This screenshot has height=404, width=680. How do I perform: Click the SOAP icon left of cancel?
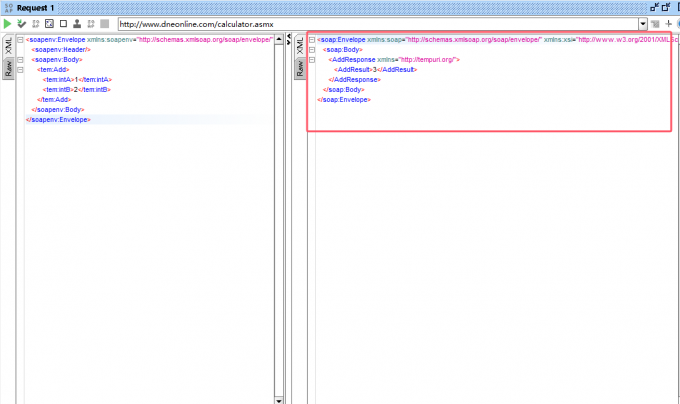[91, 24]
